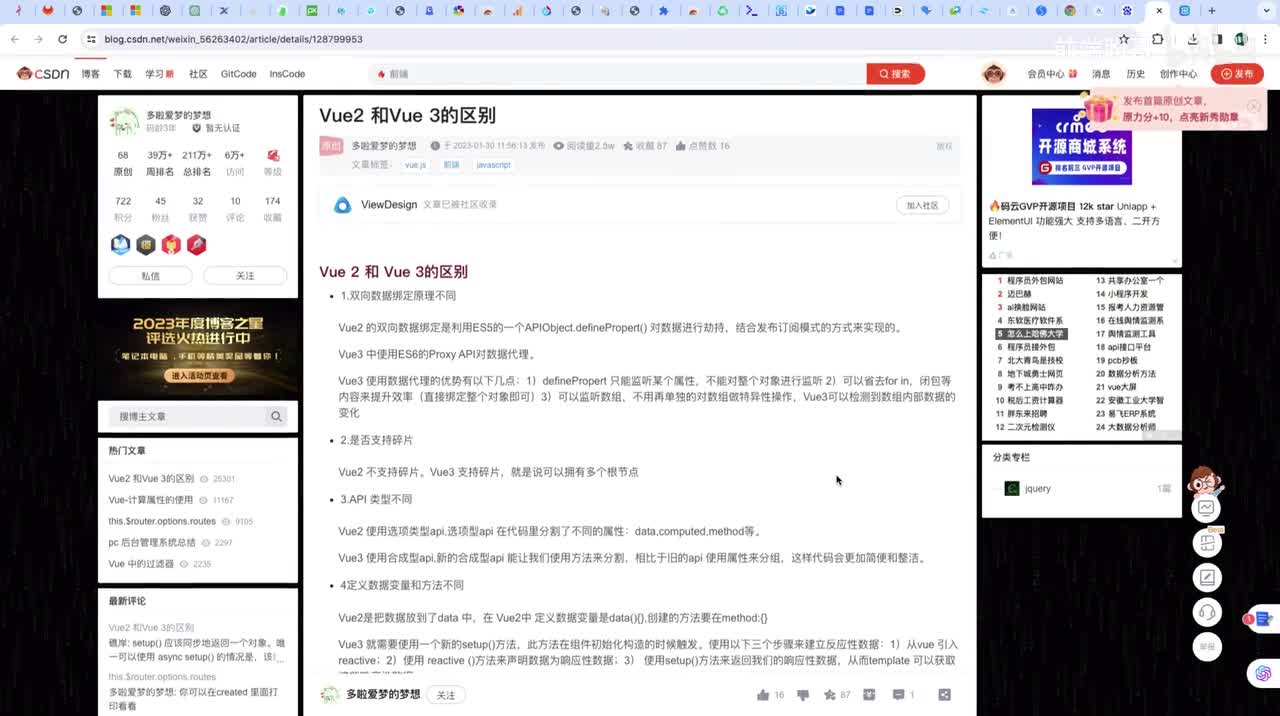The width and height of the screenshot is (1280, 716).
Task: Click the red 发布 publish button
Action: coord(1237,74)
